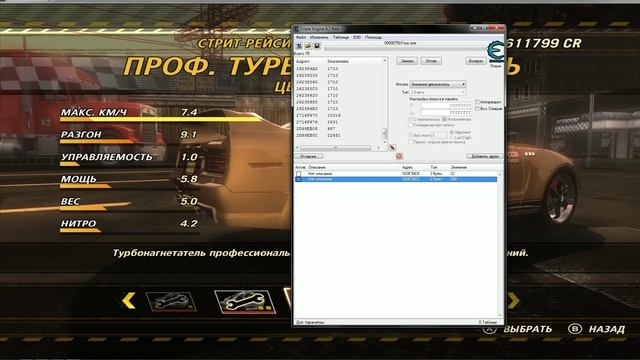Click the B button icon next to НАЗАД
Screen dimensions: 640x360
[x=575, y=329]
